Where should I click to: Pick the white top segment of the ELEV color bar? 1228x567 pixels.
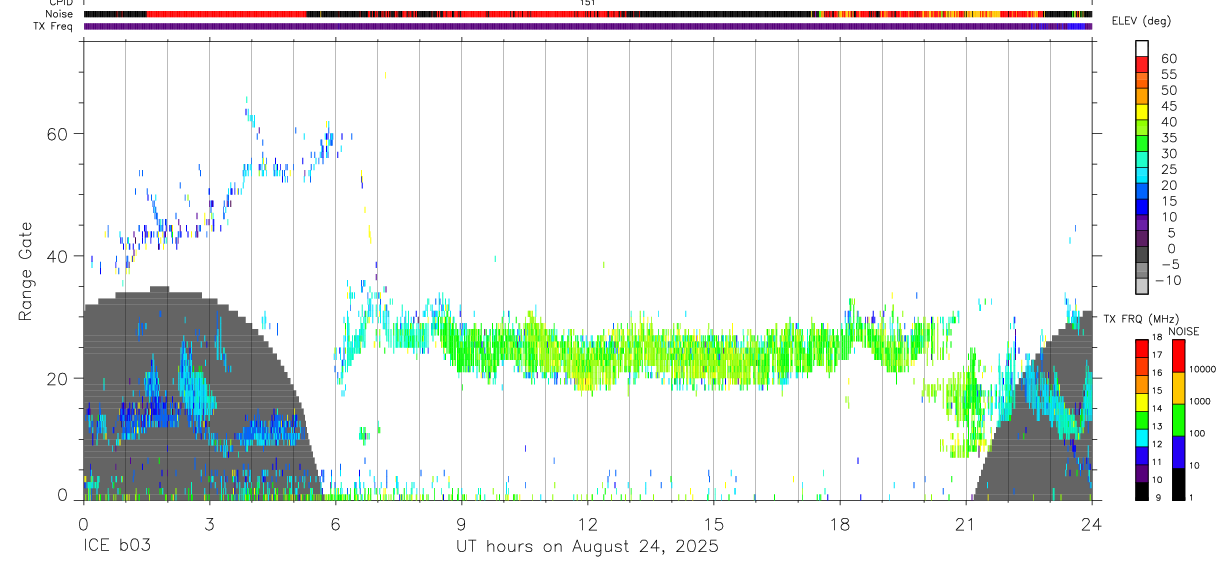[1143, 48]
